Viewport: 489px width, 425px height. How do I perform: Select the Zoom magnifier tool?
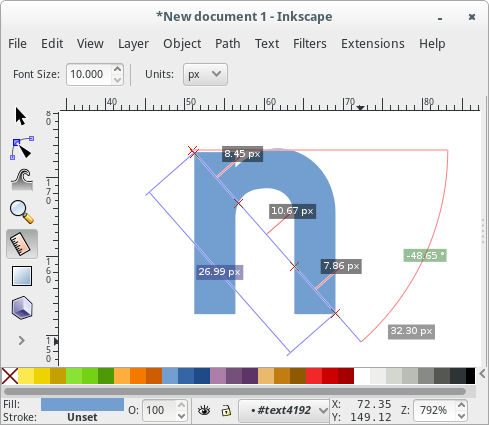point(22,212)
